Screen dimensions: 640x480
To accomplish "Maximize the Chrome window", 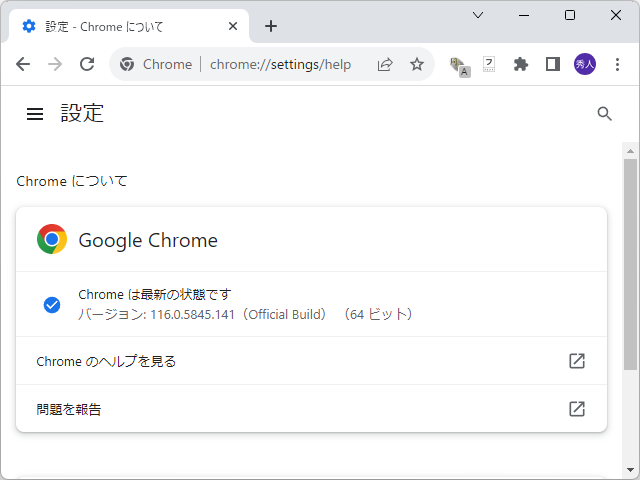I will click(570, 16).
